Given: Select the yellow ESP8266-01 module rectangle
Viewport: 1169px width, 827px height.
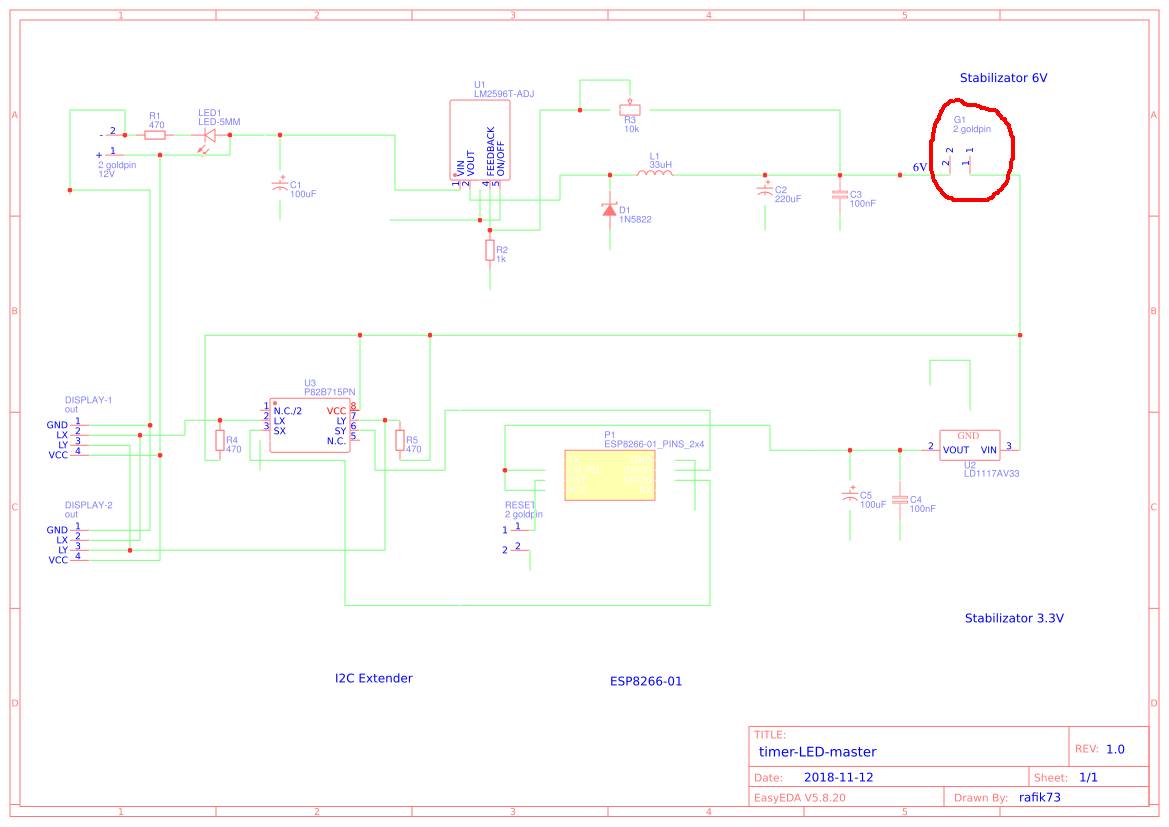Looking at the screenshot, I should [x=610, y=475].
